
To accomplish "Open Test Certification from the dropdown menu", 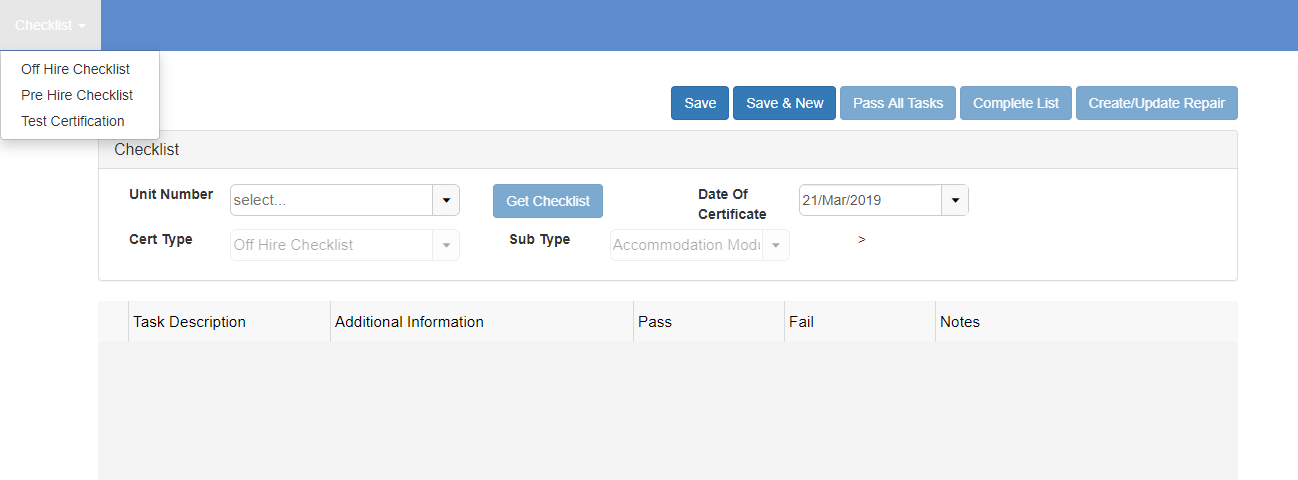I will (73, 121).
